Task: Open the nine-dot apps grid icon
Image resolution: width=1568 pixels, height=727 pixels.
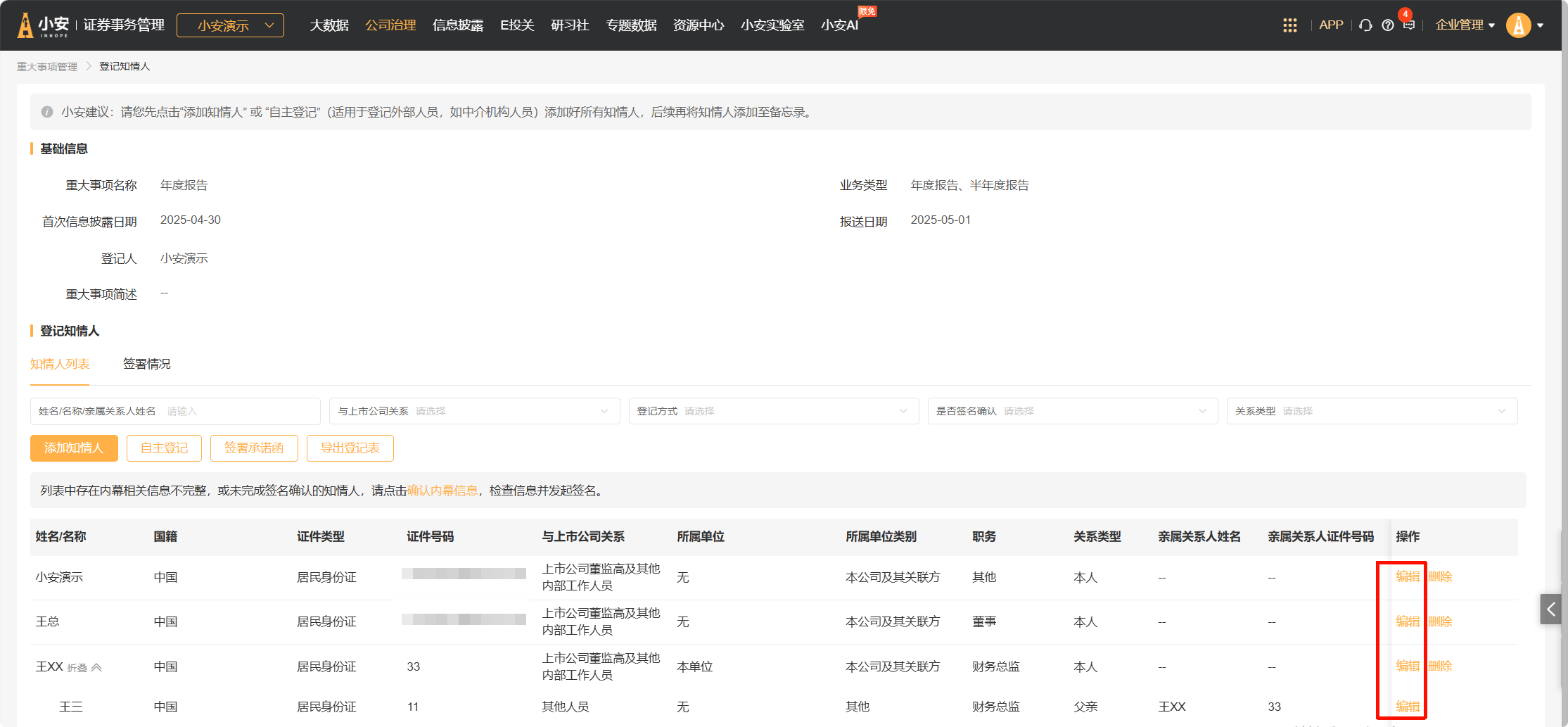Action: coord(1289,25)
